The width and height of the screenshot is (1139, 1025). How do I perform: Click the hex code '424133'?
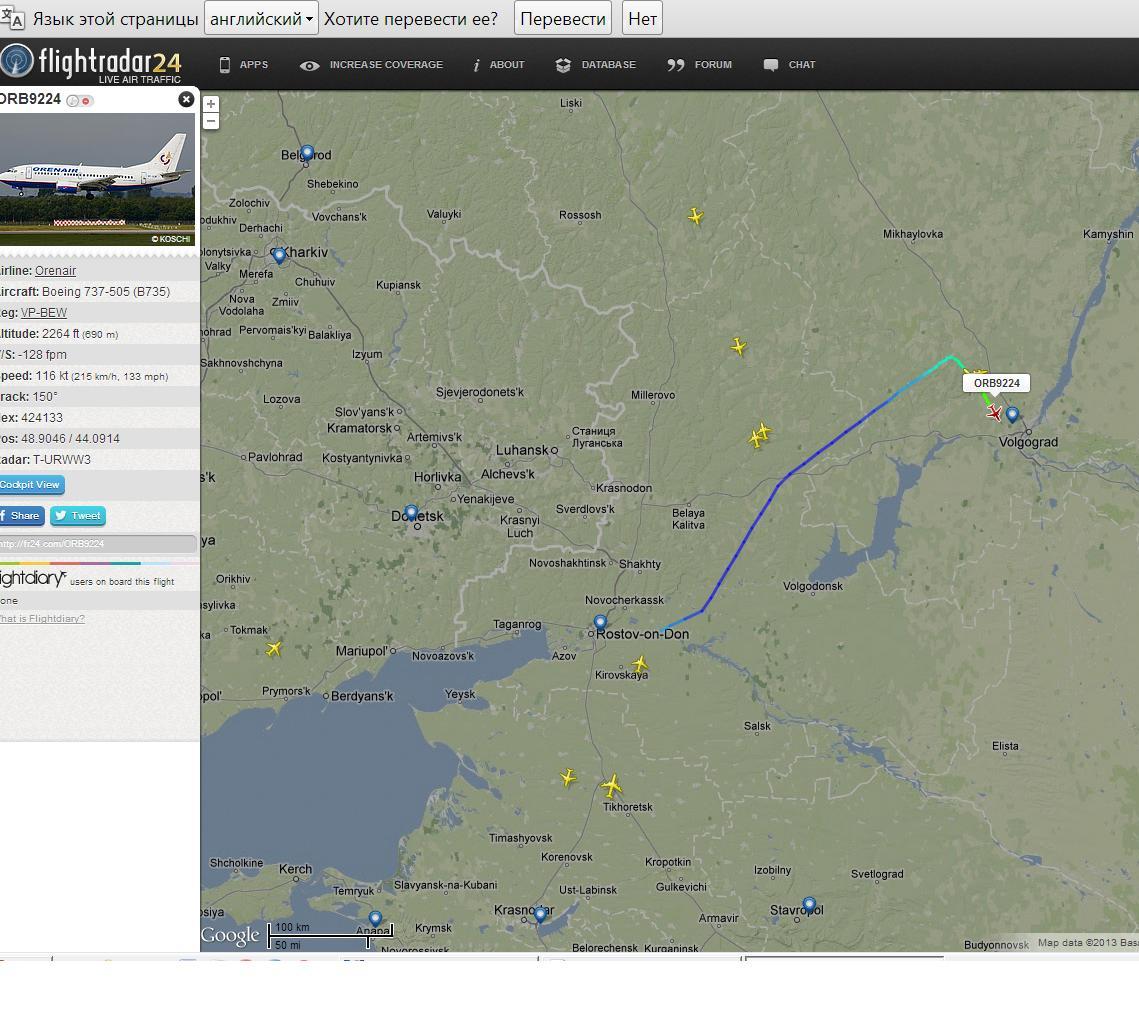tap(42, 418)
